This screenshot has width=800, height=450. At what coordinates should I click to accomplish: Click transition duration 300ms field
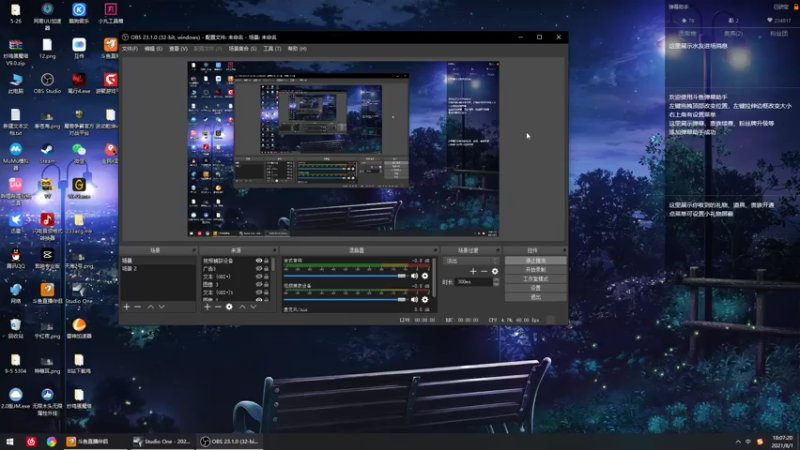(x=473, y=282)
